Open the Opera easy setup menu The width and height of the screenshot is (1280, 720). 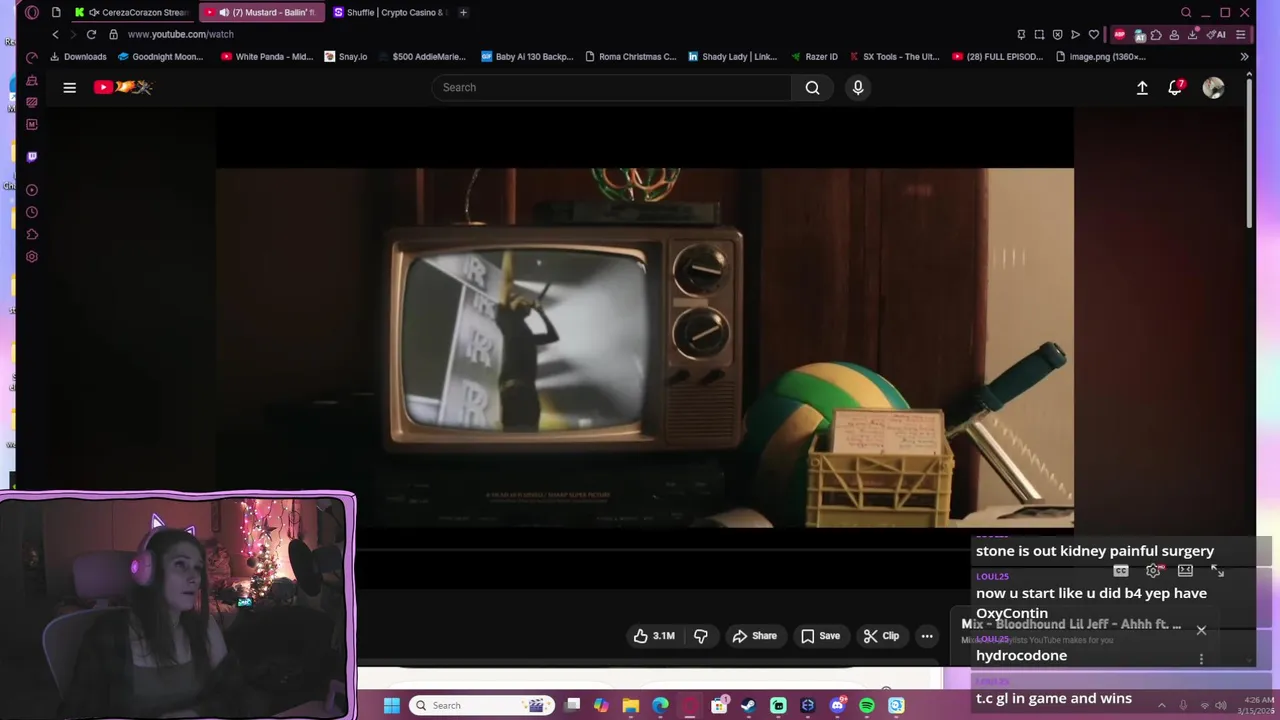tap(1241, 35)
